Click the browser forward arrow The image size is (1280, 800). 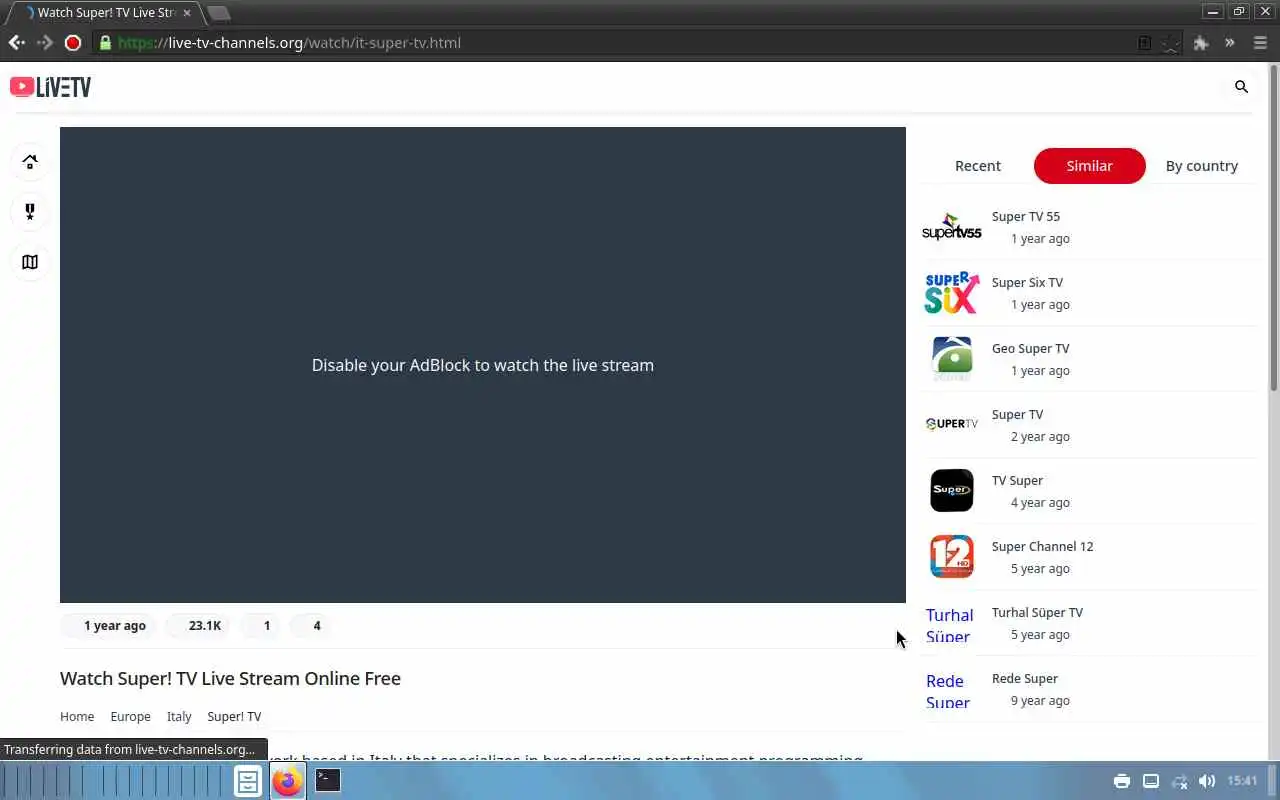pos(44,43)
